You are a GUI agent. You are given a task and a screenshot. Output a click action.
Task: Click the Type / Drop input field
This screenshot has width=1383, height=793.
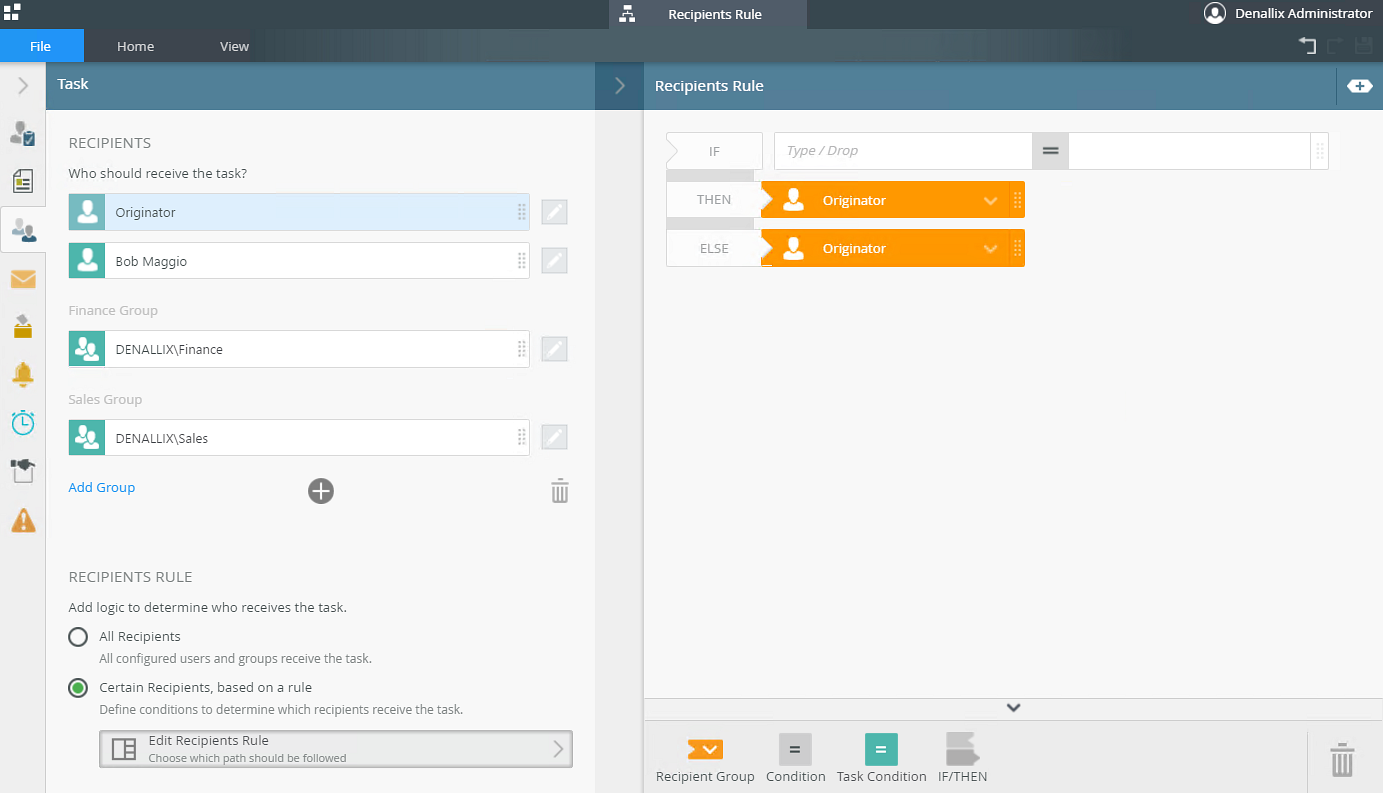coord(903,151)
